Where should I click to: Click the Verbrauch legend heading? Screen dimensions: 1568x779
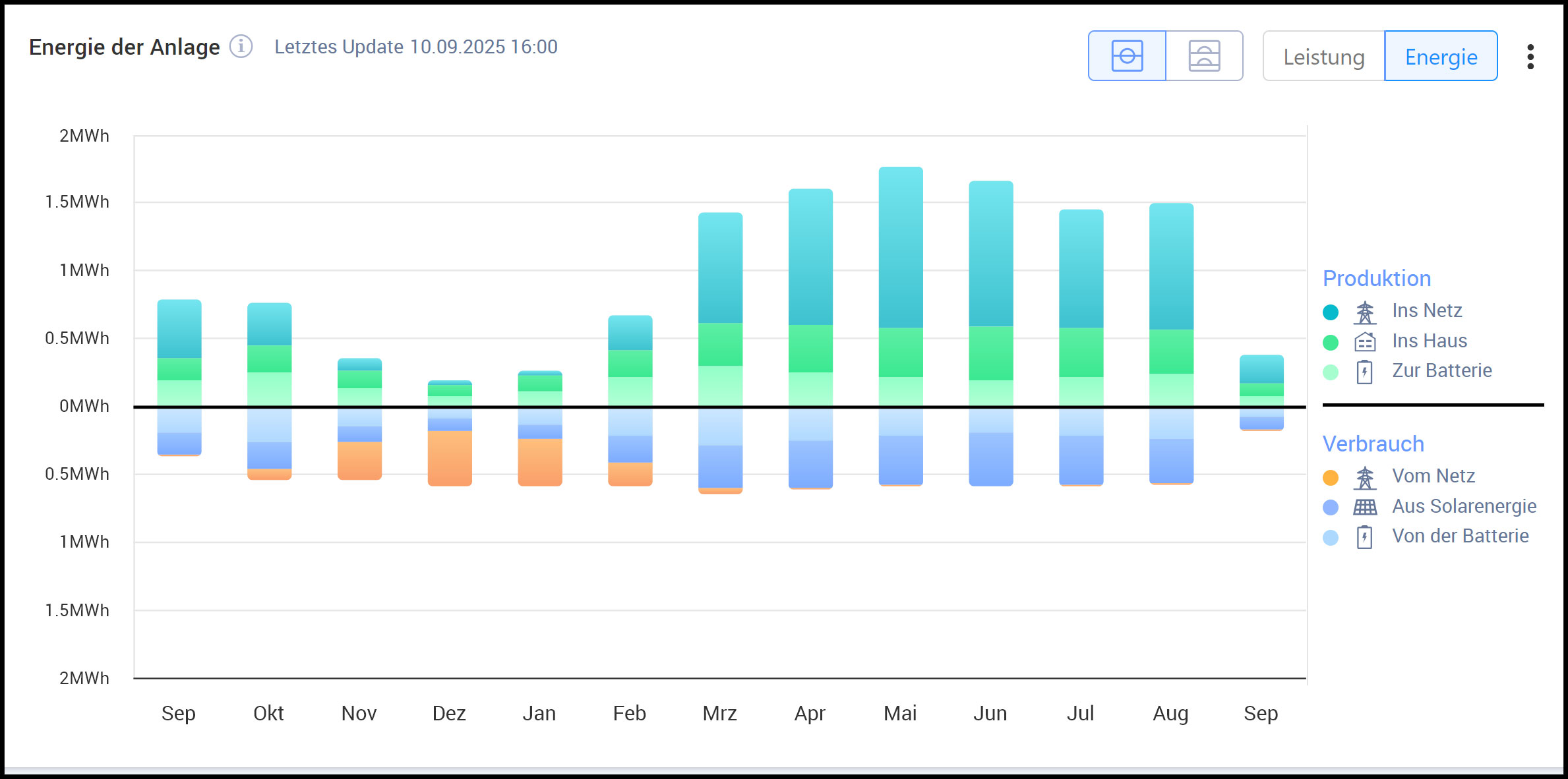pyautogui.click(x=1373, y=444)
